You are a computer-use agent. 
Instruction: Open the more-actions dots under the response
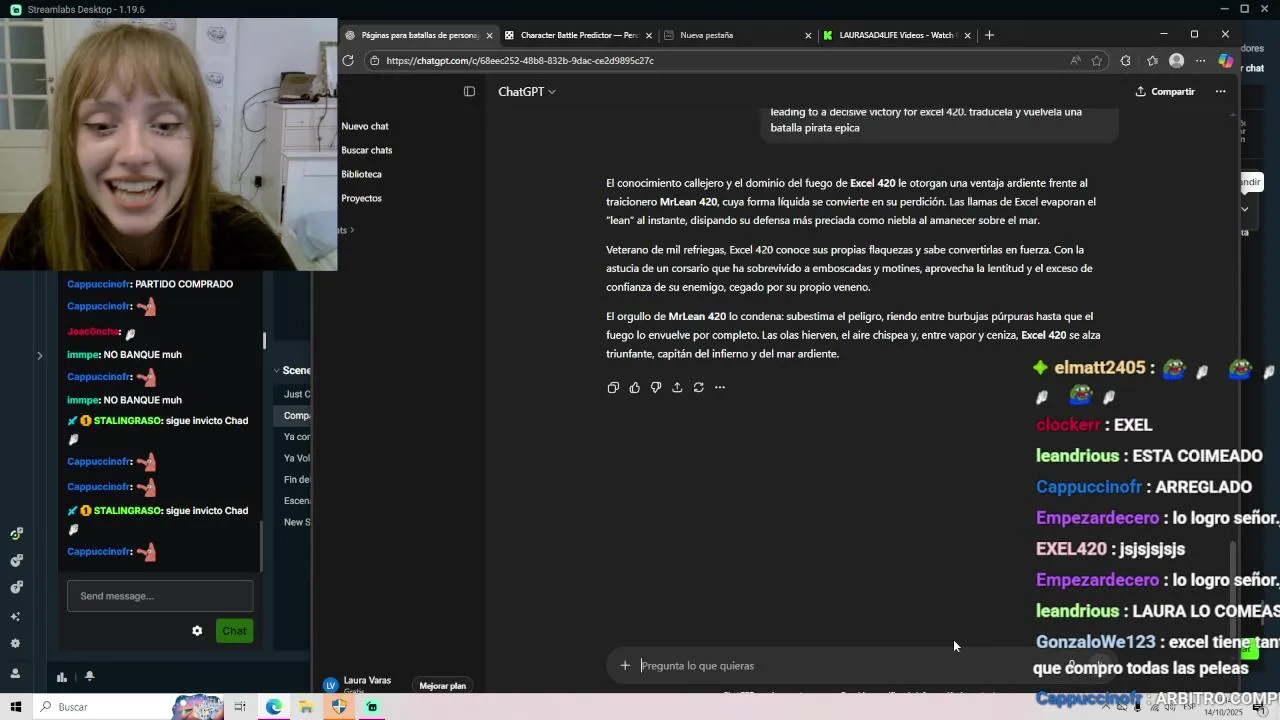tap(720, 387)
